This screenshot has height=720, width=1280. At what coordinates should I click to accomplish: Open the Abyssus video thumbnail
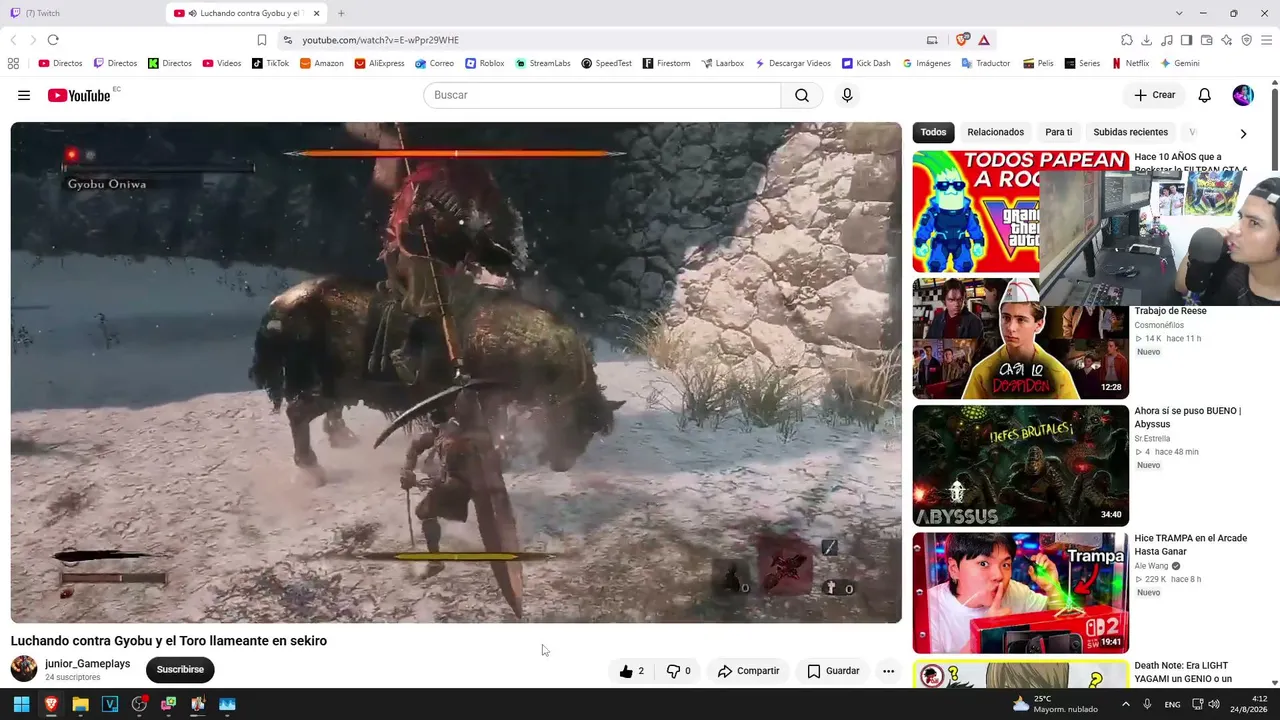[x=1020, y=466]
